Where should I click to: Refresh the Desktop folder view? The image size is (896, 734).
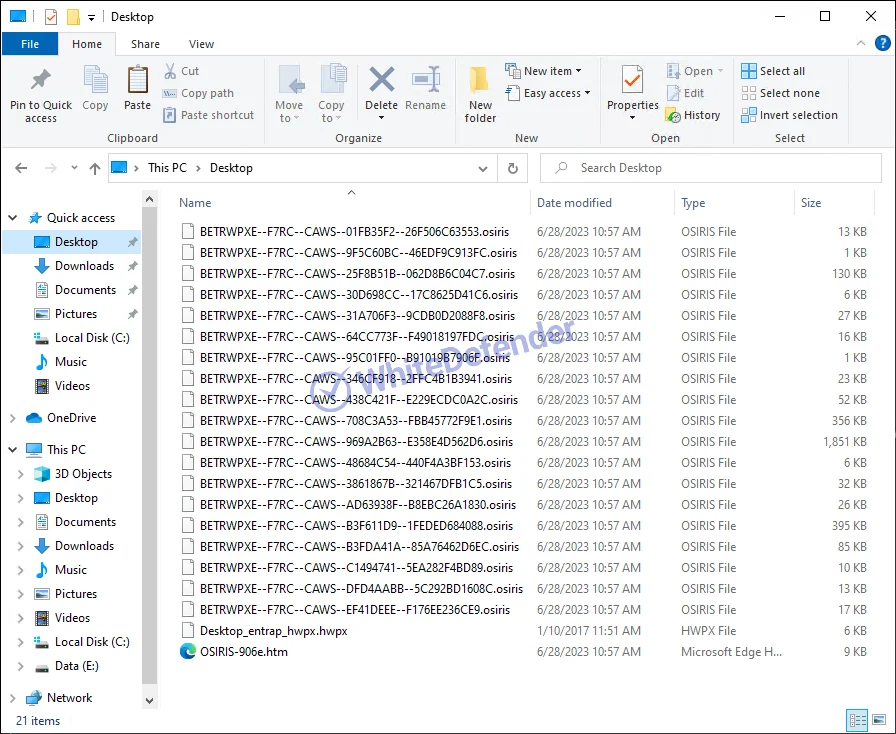[x=513, y=168]
